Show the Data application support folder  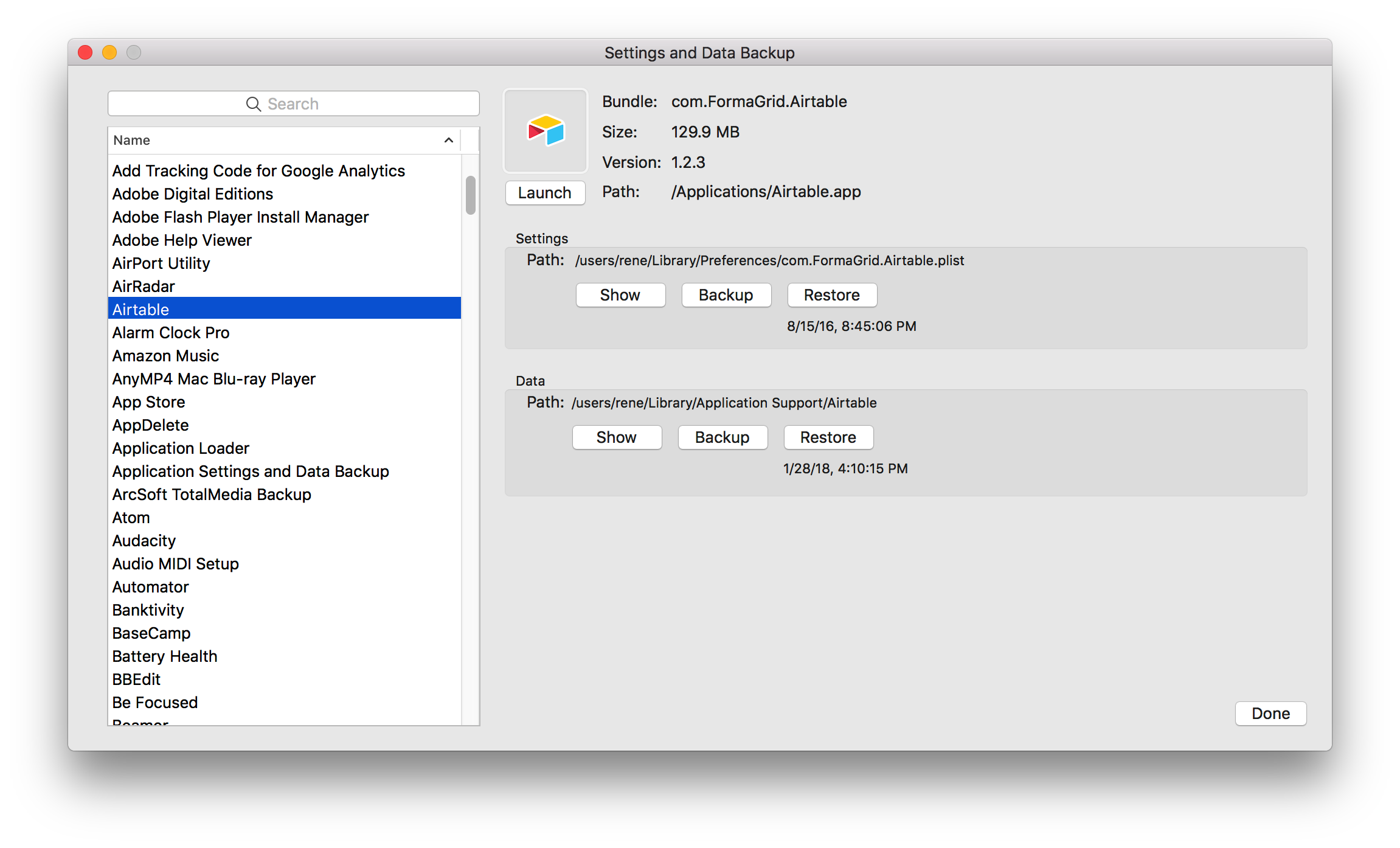pos(617,437)
